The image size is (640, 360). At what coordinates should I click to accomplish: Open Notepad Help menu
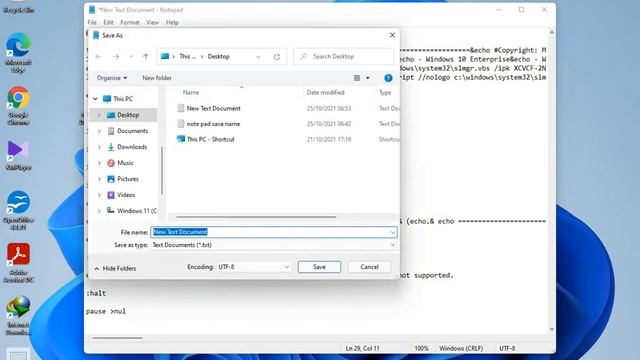172,22
